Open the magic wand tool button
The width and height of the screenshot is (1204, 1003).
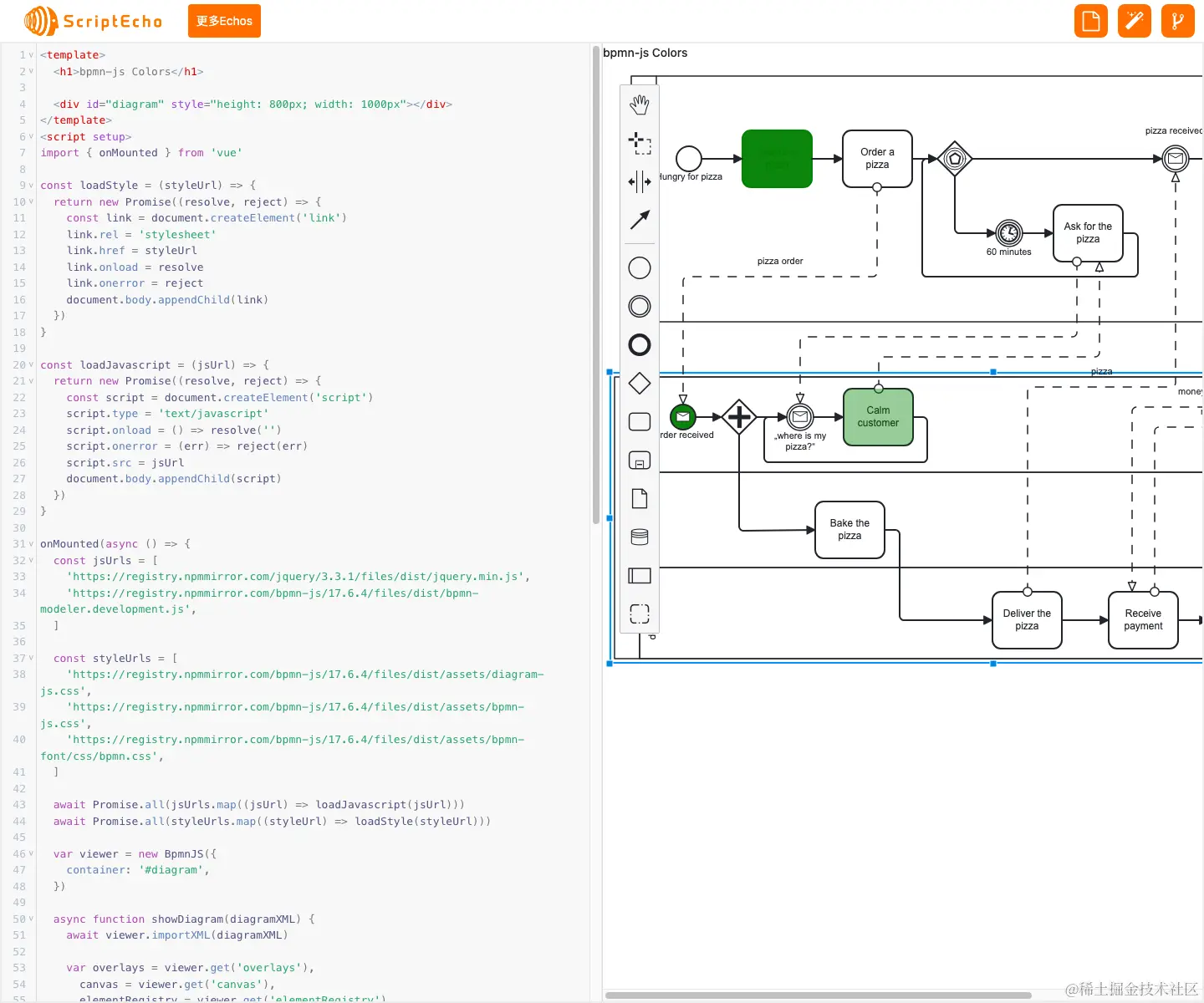click(1135, 21)
